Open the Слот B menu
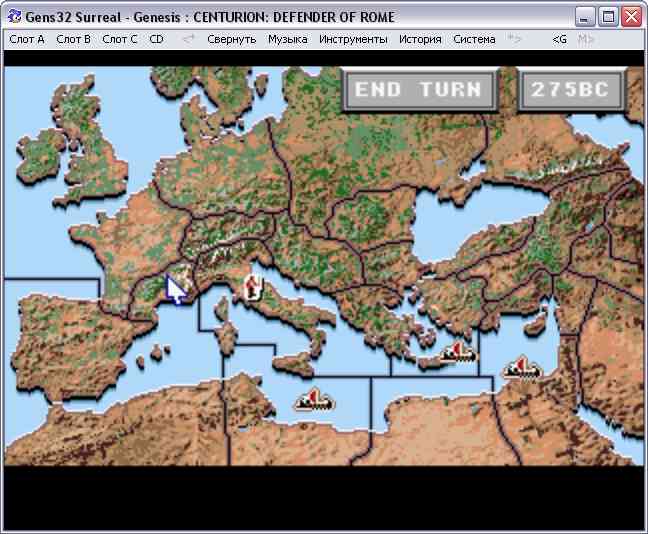This screenshot has height=534, width=648. click(74, 40)
